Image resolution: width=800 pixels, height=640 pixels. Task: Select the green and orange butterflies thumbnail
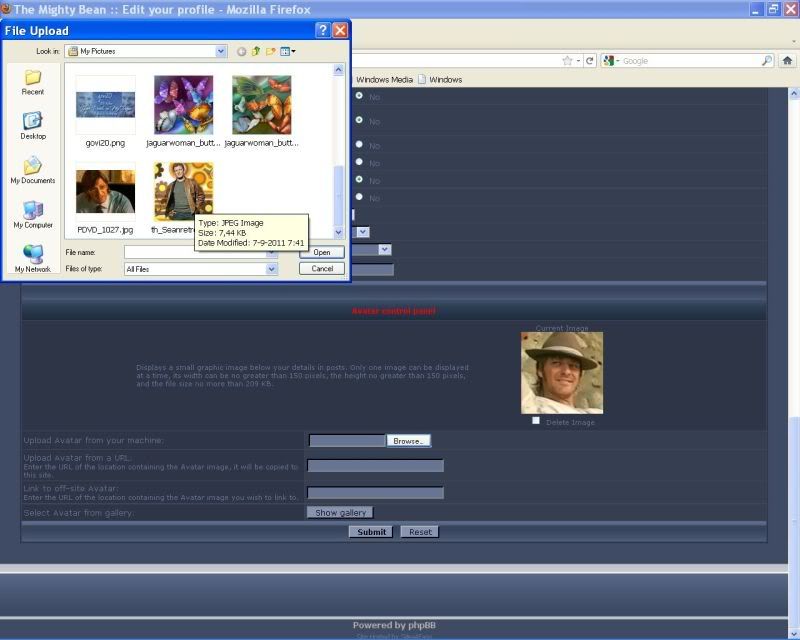tap(262, 105)
